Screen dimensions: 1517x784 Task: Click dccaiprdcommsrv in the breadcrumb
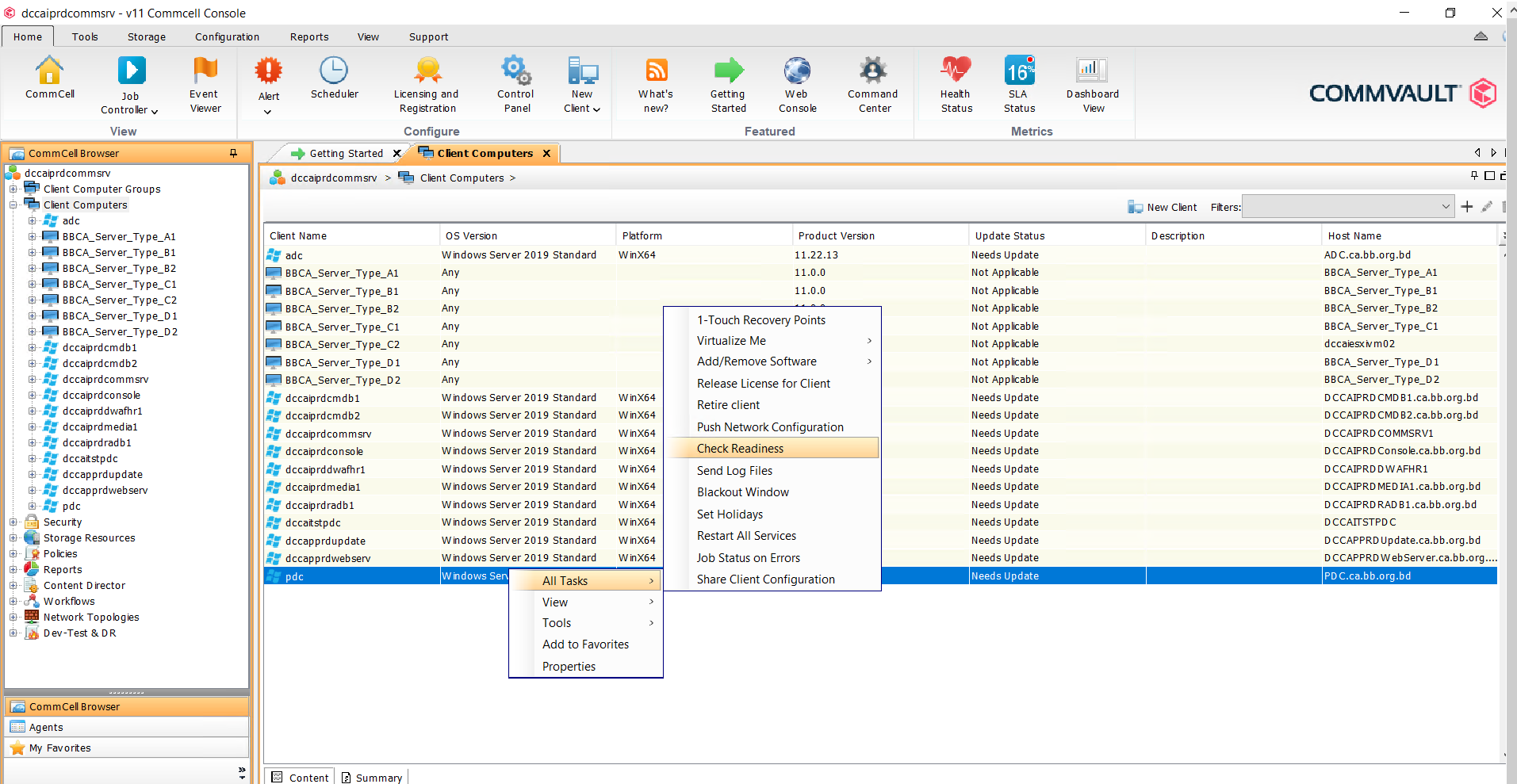tap(334, 178)
